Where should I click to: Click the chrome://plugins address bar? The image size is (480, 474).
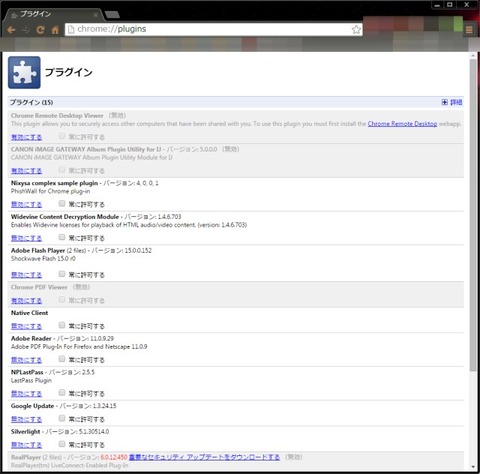(213, 29)
